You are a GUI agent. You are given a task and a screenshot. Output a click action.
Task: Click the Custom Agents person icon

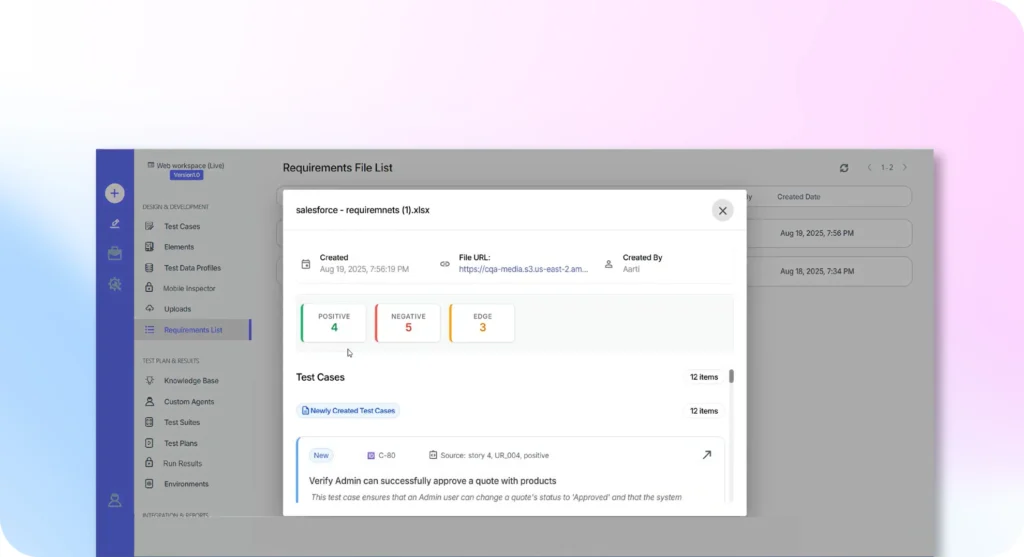(x=150, y=401)
